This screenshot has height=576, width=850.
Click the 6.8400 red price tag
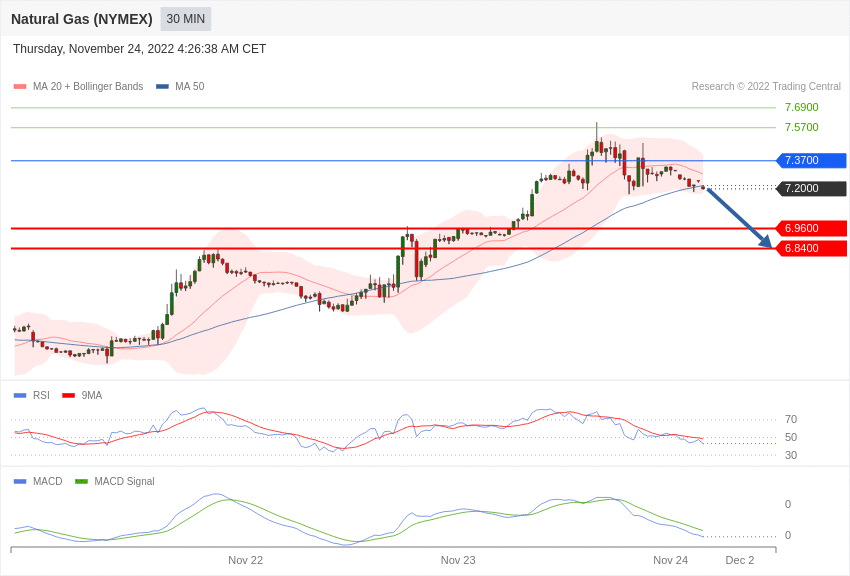(x=811, y=248)
